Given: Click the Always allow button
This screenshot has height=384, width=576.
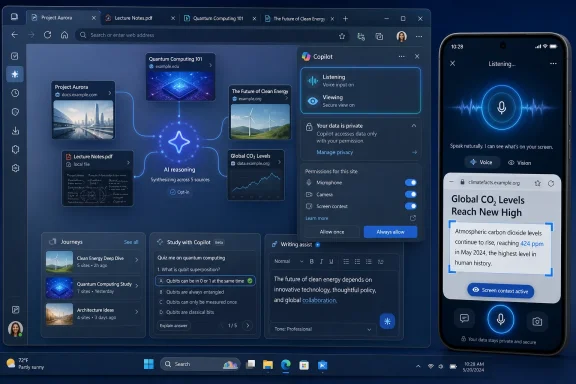Looking at the screenshot, I should click(390, 232).
